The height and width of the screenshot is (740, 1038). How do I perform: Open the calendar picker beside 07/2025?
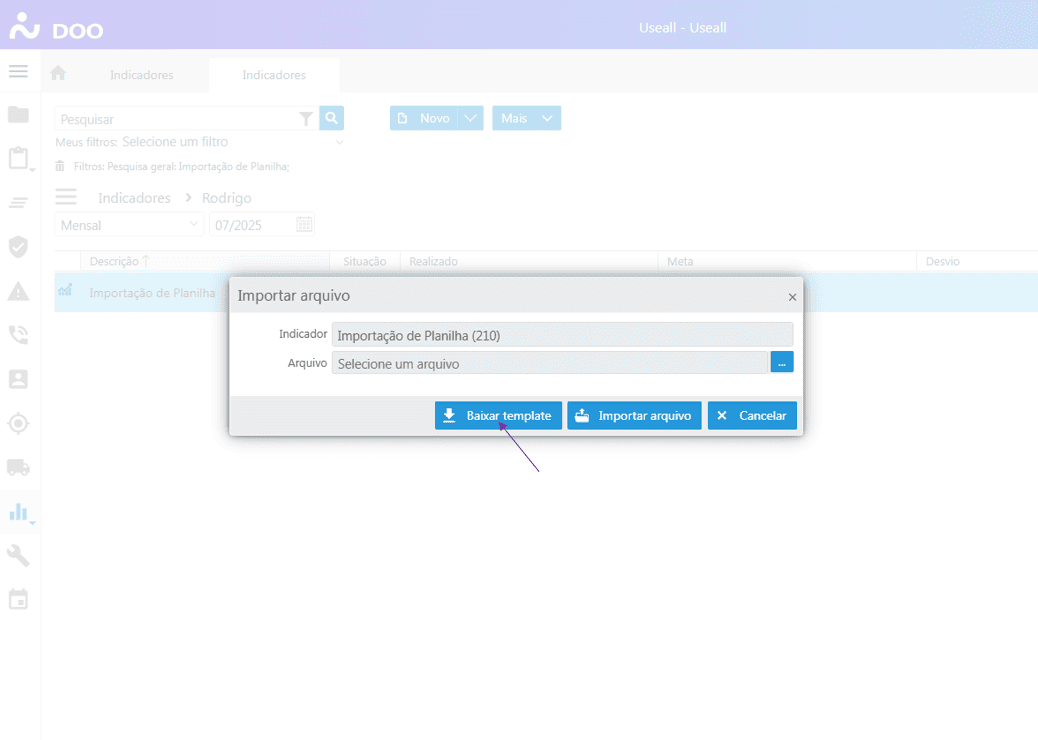[x=305, y=225]
